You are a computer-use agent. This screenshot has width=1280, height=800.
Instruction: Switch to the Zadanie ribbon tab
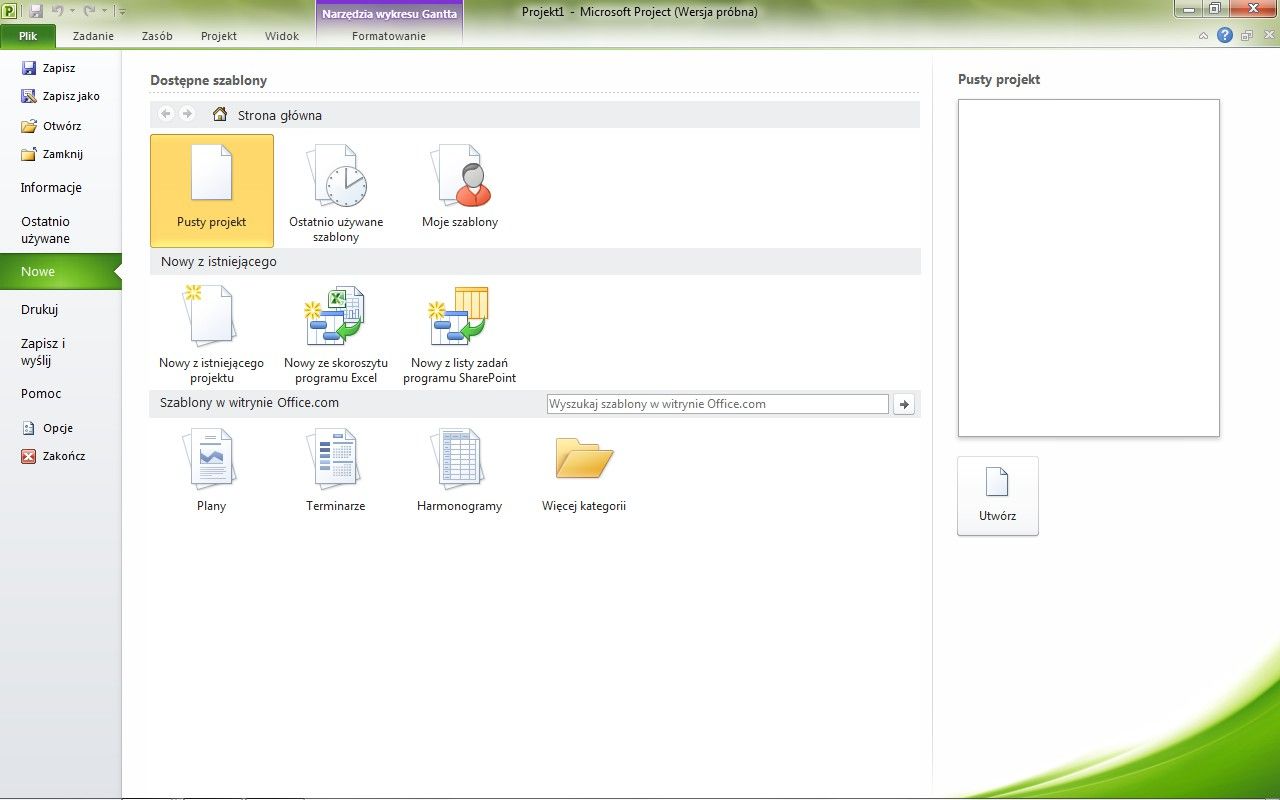[93, 36]
